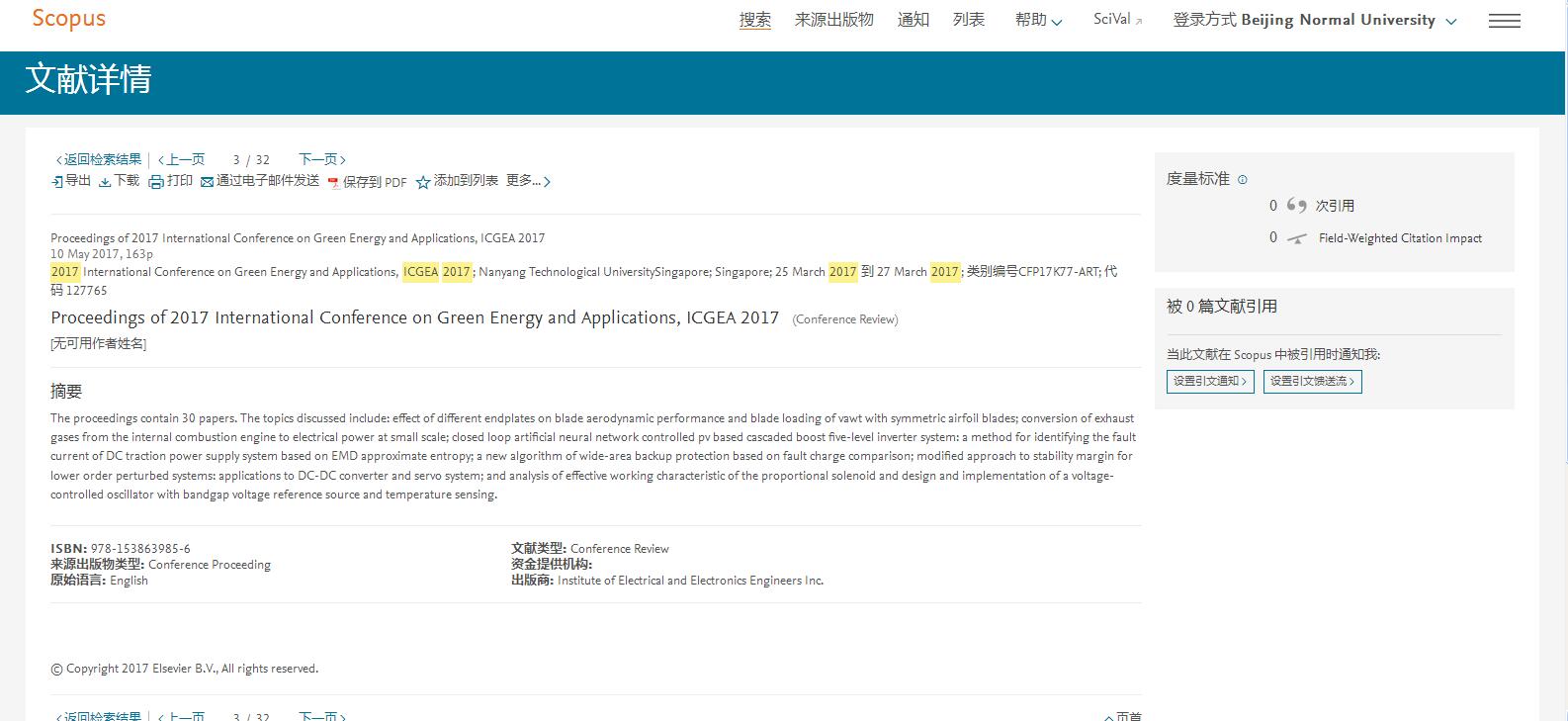Click the send by email envelope icon

coord(207,182)
